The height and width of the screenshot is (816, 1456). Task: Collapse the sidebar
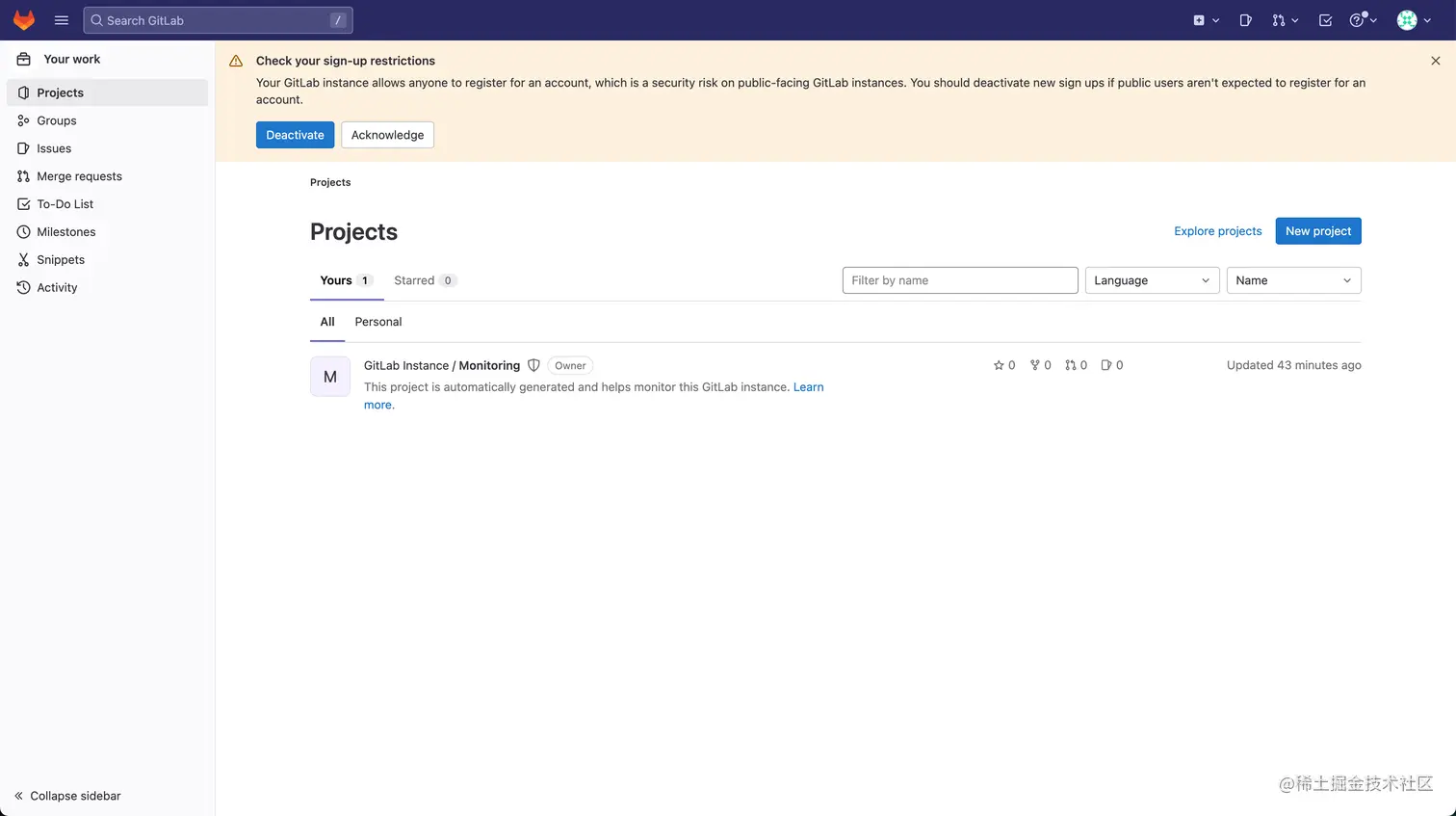tap(67, 796)
